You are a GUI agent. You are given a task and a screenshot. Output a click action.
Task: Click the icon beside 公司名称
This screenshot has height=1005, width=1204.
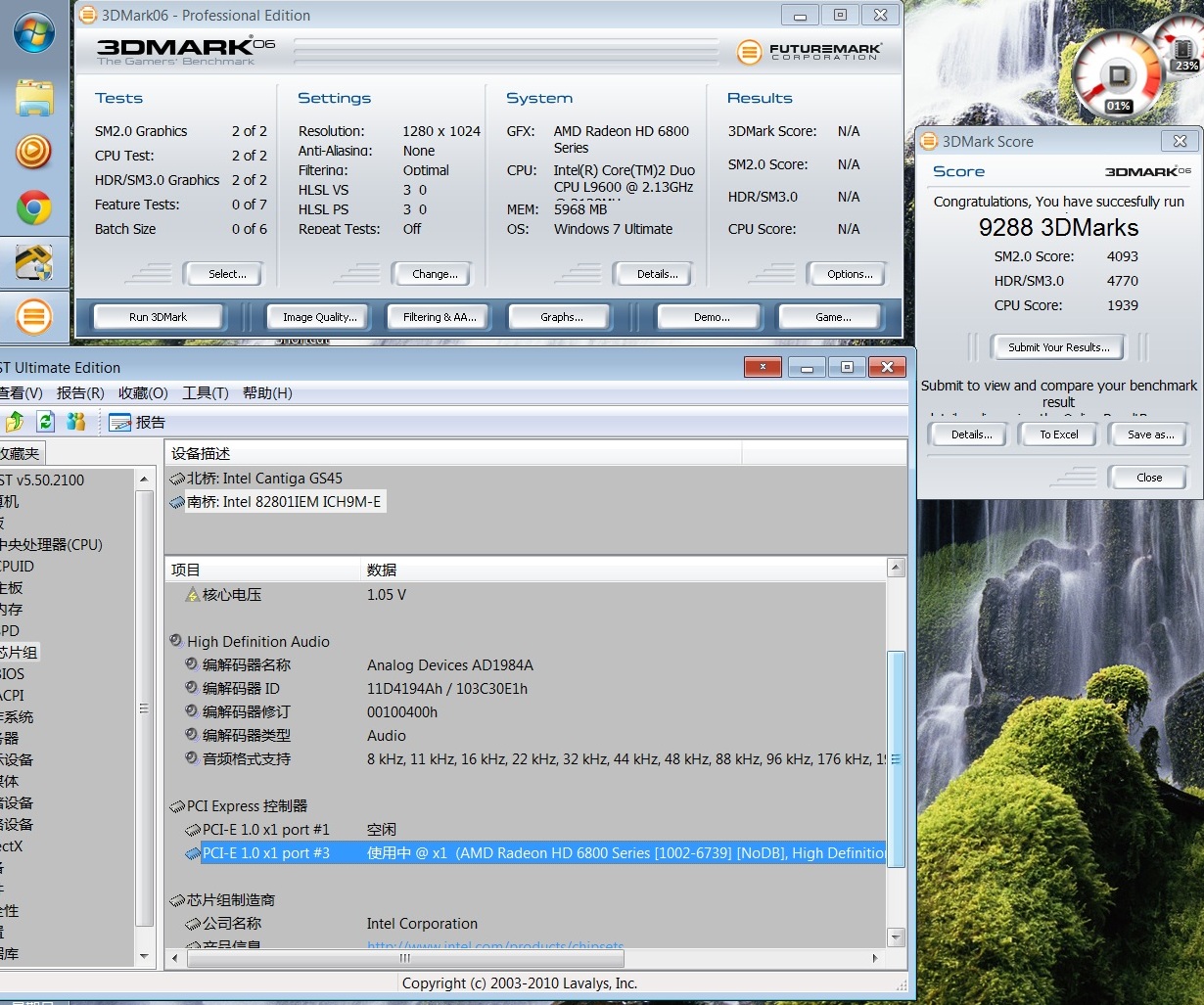tap(193, 924)
